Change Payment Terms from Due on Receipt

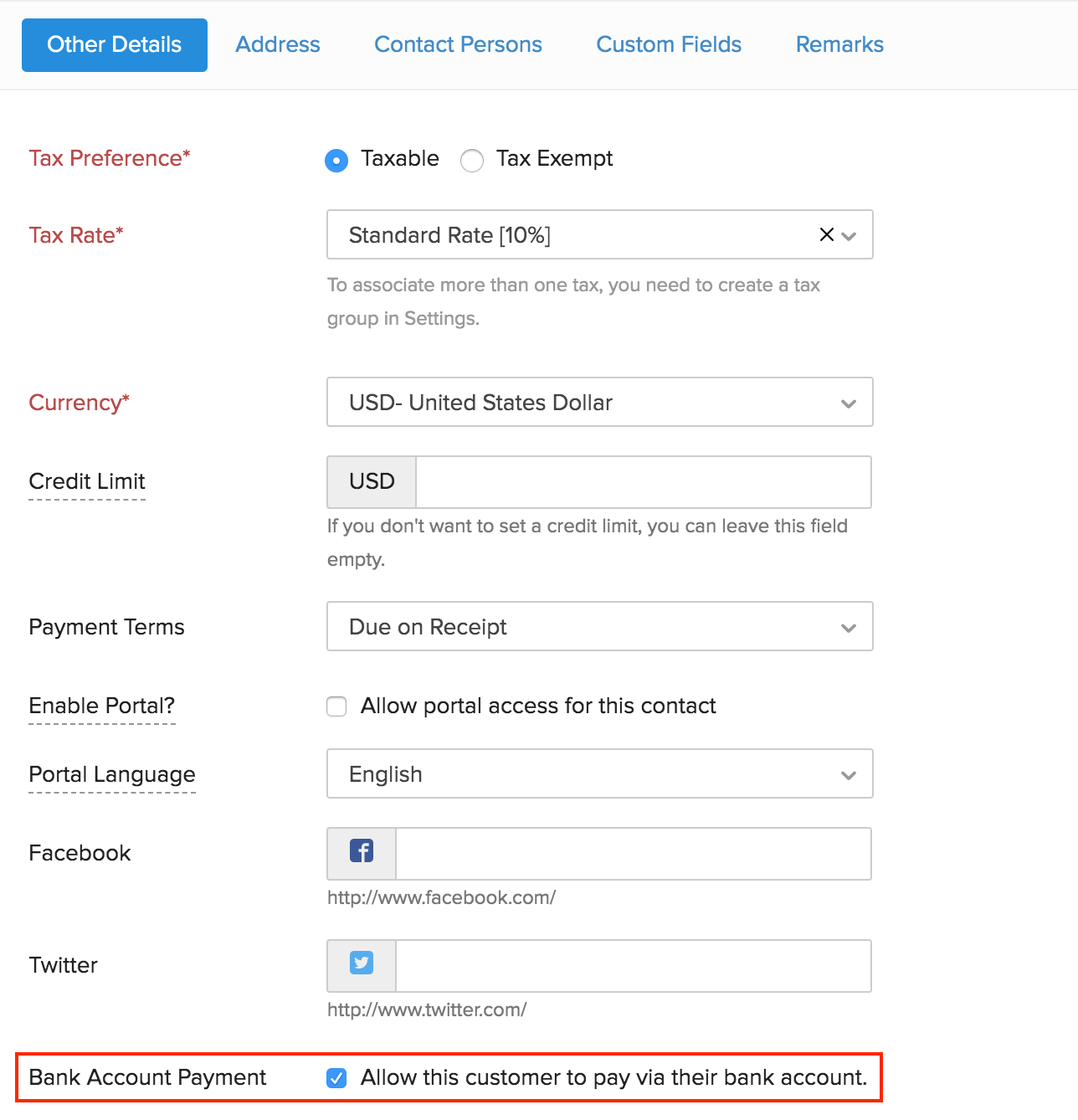[599, 627]
